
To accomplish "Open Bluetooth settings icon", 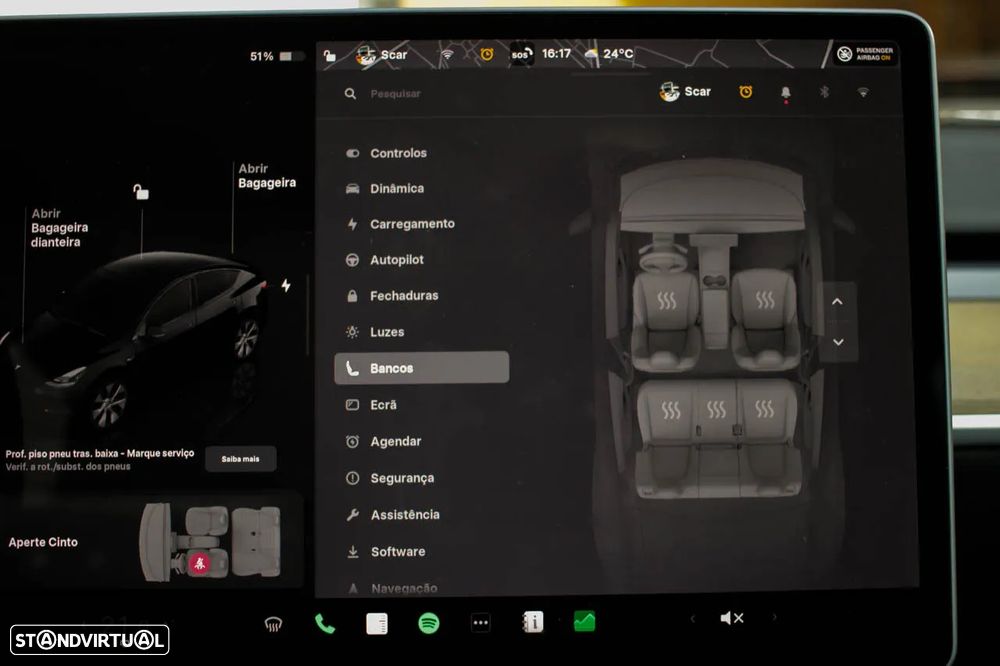I will coord(824,92).
